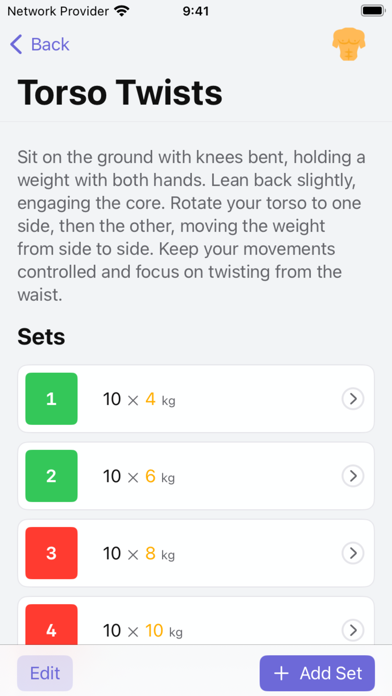
Task: Click the Edit button
Action: (45, 673)
